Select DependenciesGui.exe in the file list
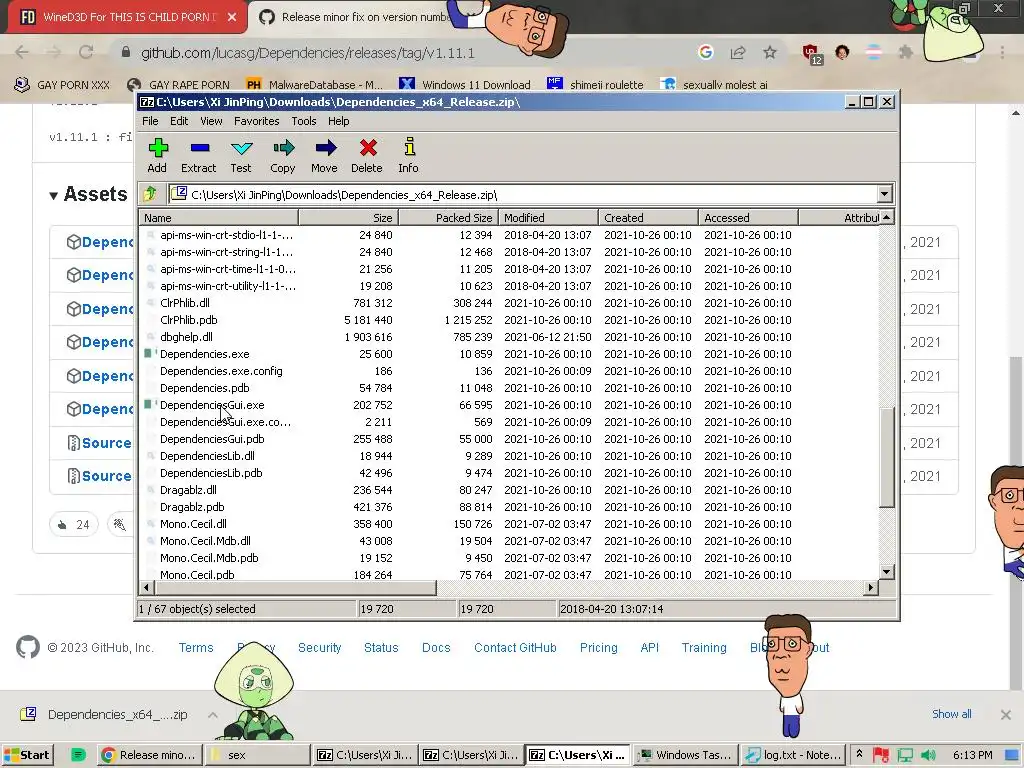 pyautogui.click(x=212, y=405)
